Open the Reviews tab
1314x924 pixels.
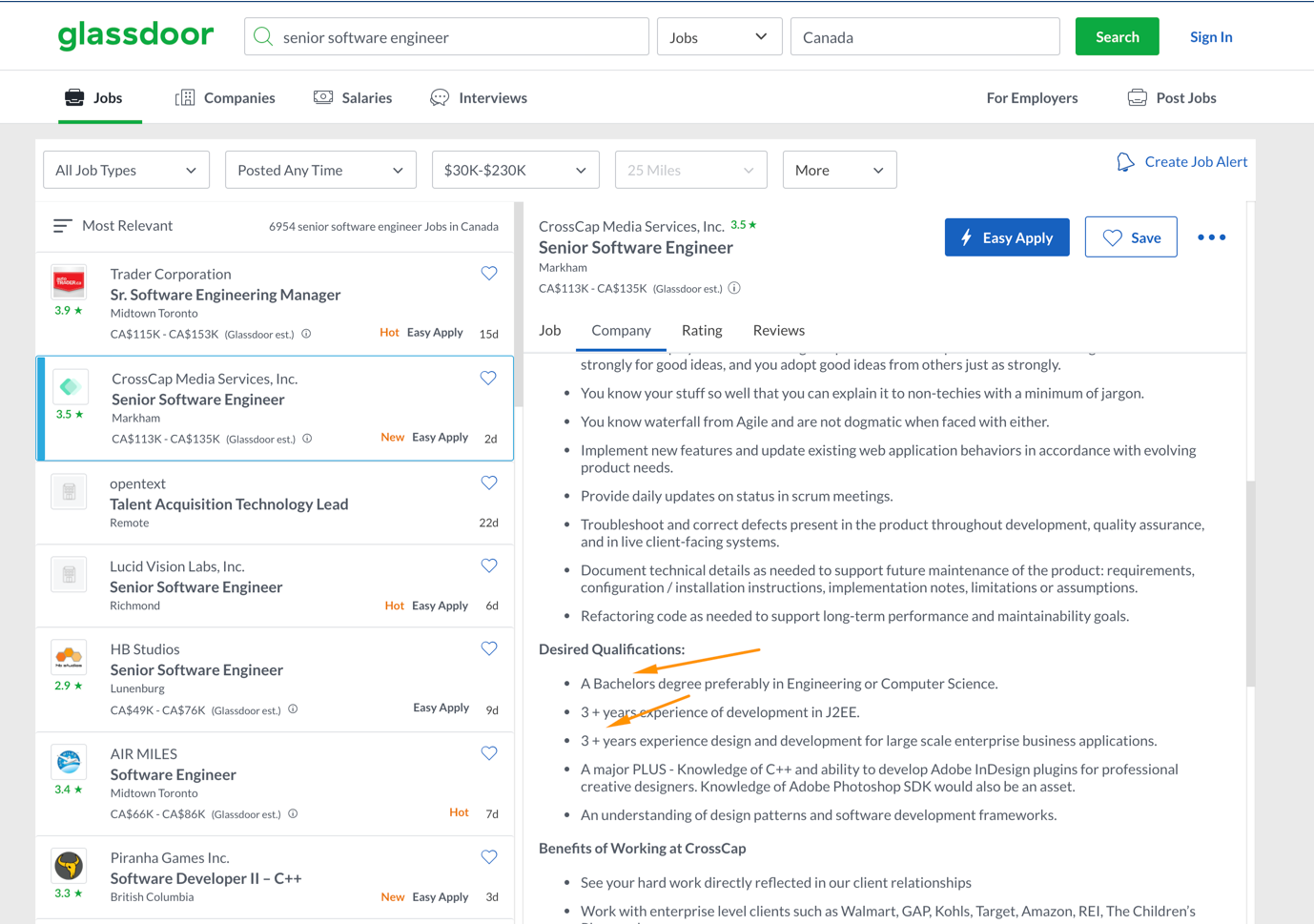pos(778,330)
